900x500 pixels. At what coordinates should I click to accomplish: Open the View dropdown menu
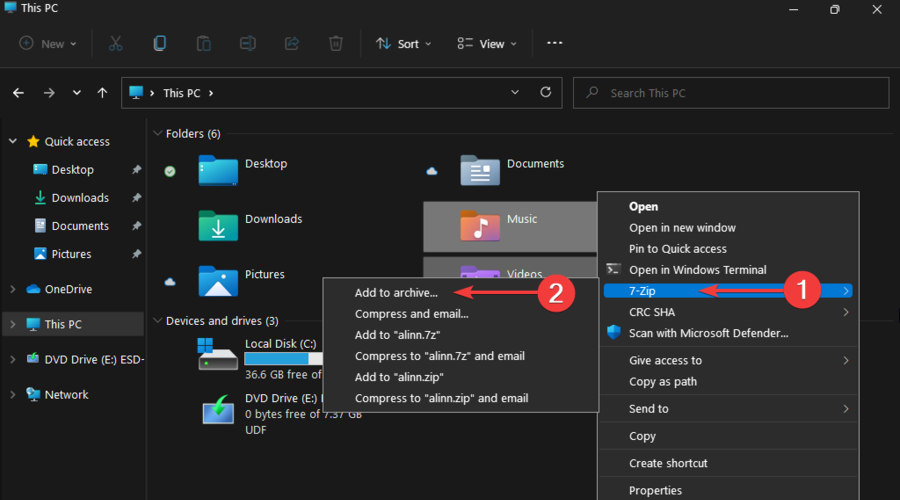click(487, 44)
